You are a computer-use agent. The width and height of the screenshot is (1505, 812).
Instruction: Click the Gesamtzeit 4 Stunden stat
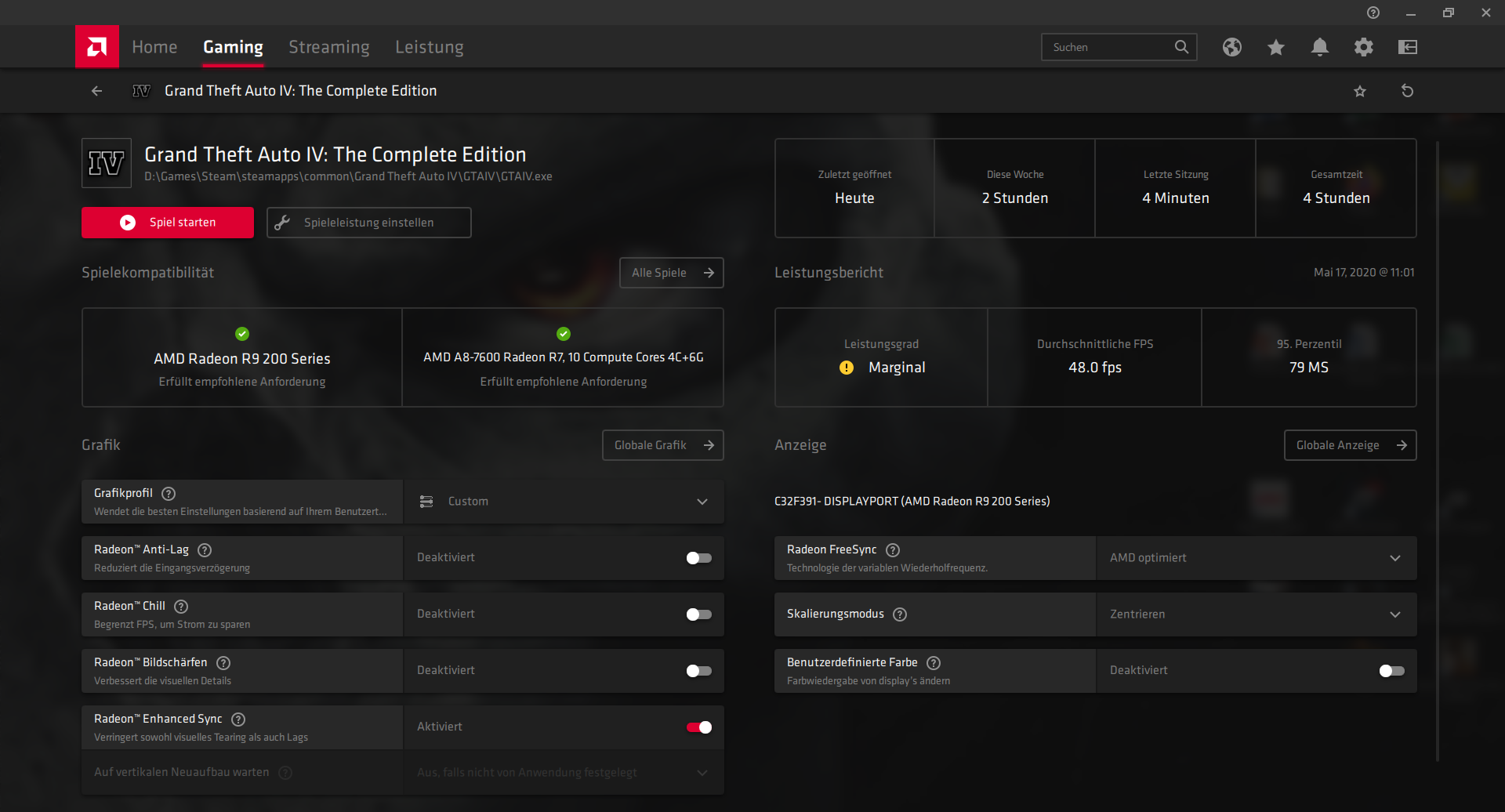1336,188
